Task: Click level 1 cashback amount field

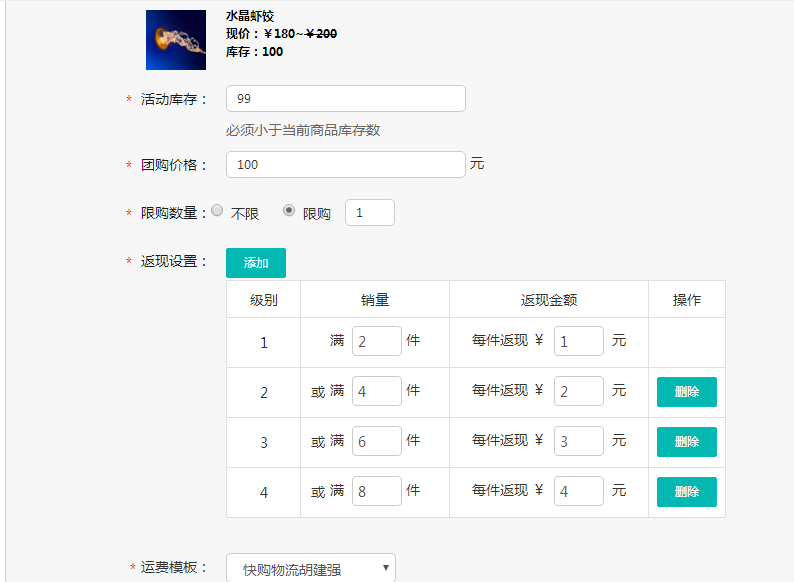Action: coord(578,341)
